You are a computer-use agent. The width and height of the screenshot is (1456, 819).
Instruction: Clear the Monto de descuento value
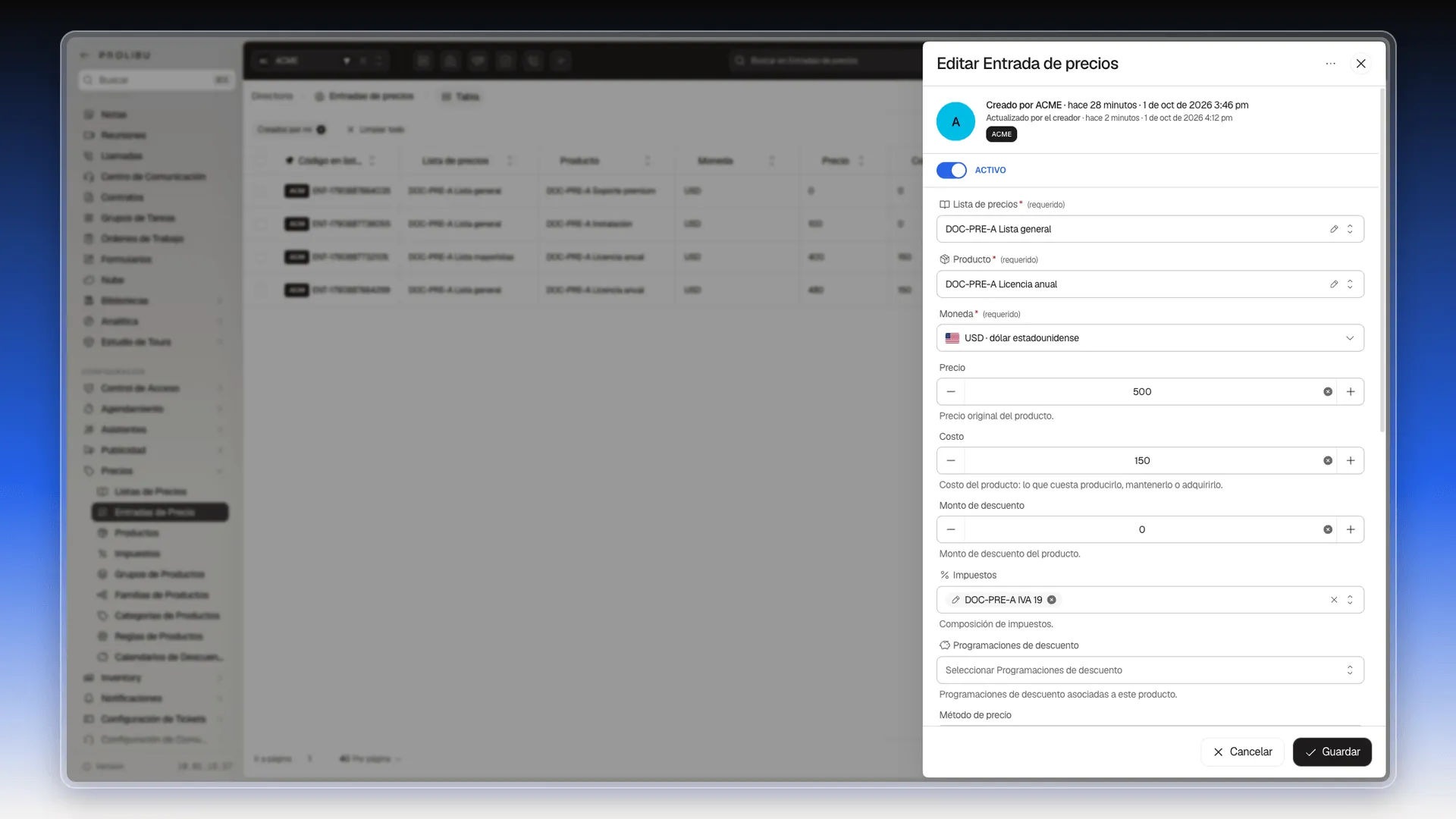(x=1328, y=530)
